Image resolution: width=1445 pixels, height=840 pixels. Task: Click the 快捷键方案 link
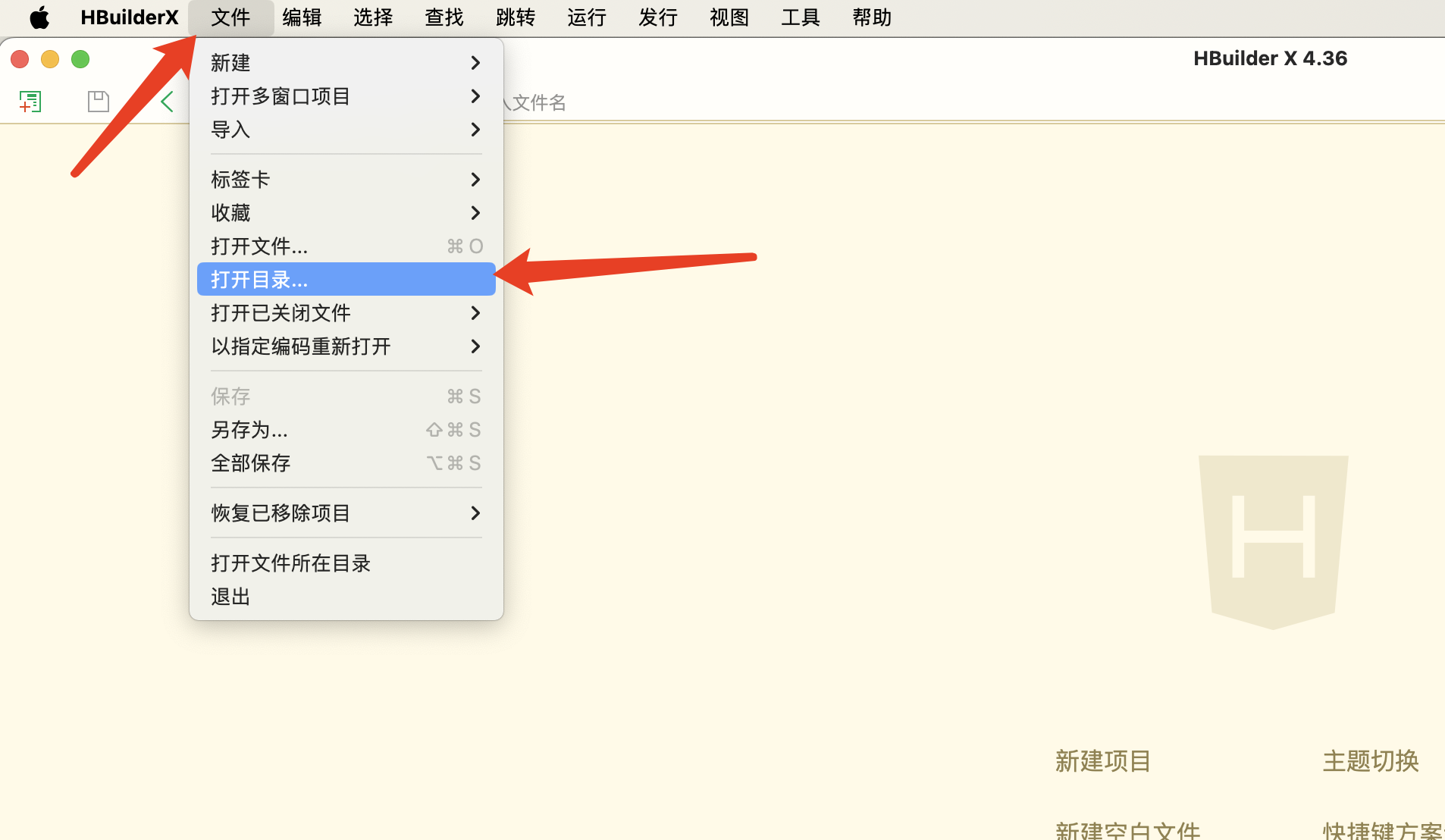[x=1383, y=829]
